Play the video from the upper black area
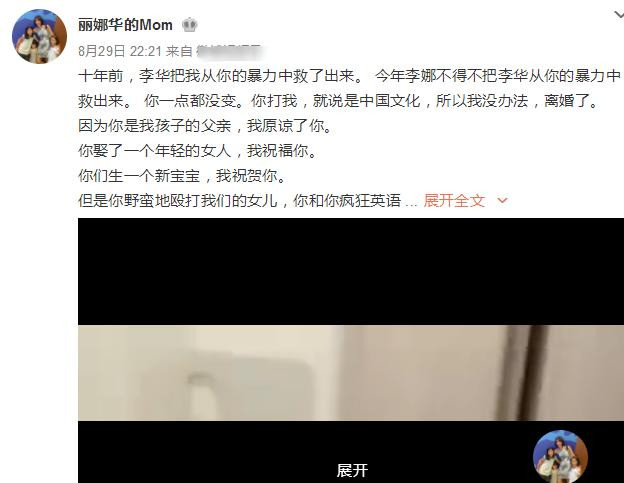Screen dimensions: 624x483 [x=351, y=272]
